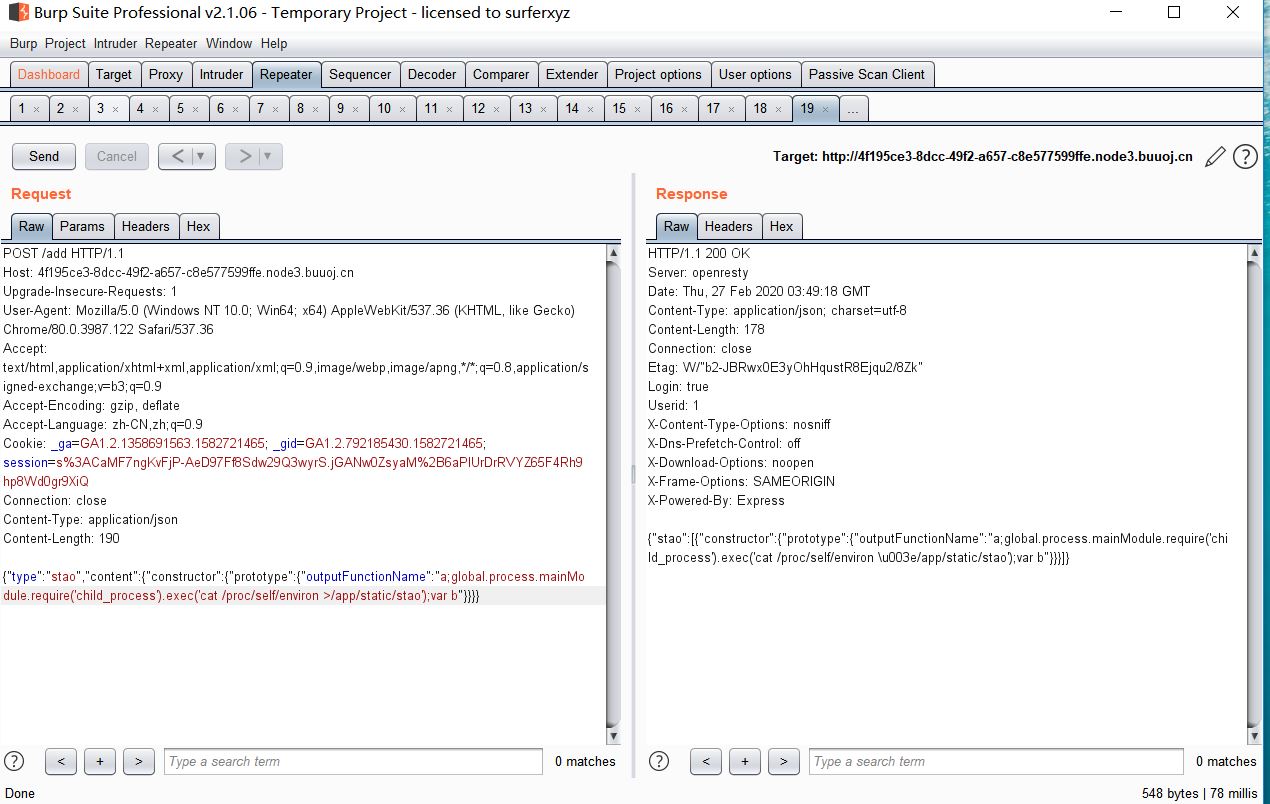The width and height of the screenshot is (1270, 804).
Task: Jump to next match in Response search
Action: pos(783,761)
